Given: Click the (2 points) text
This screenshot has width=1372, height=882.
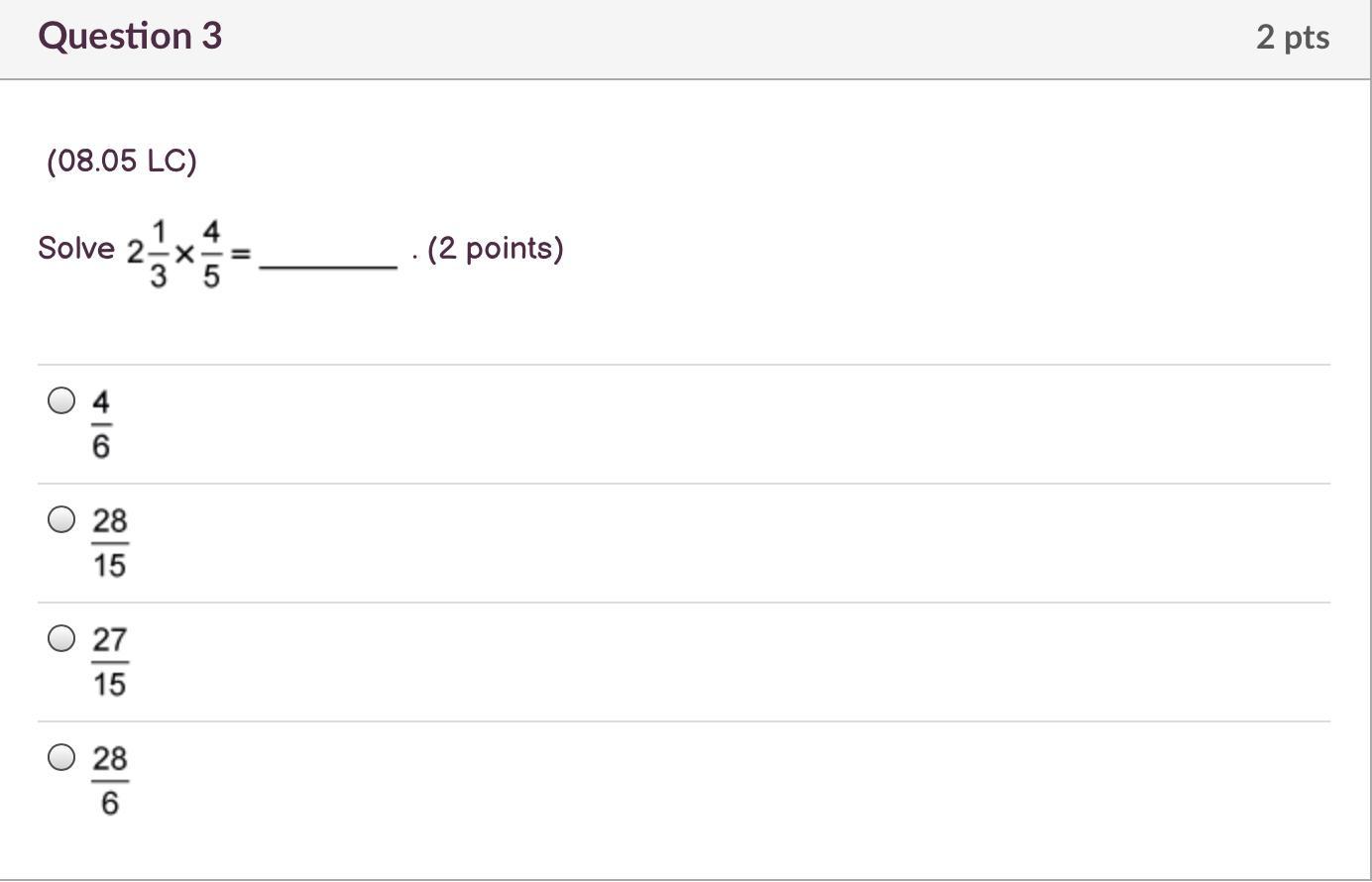Looking at the screenshot, I should coord(495,248).
